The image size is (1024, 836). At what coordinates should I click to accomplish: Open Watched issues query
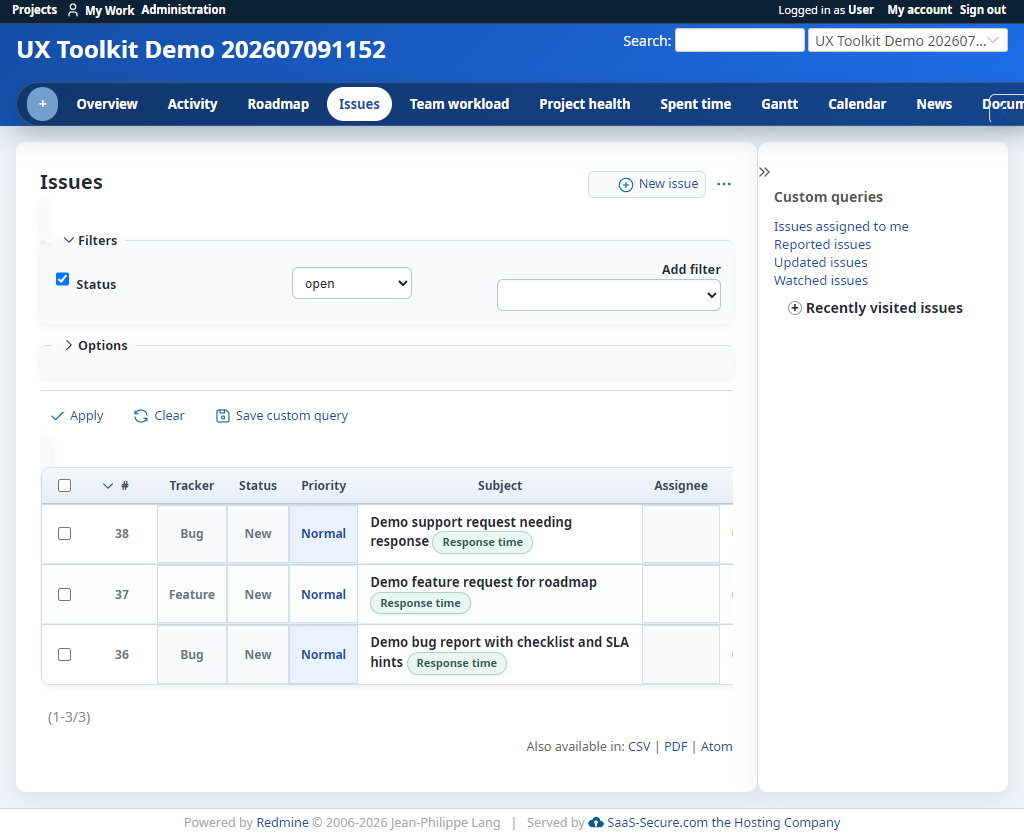coord(821,280)
